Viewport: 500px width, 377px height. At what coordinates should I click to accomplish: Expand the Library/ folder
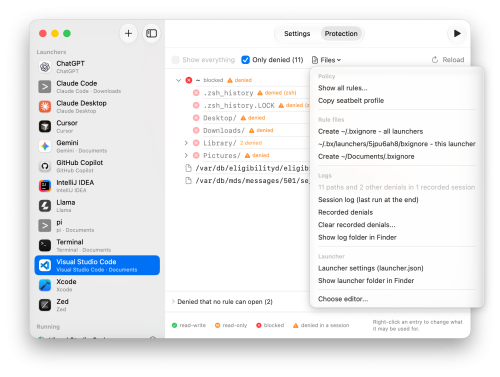[186, 143]
